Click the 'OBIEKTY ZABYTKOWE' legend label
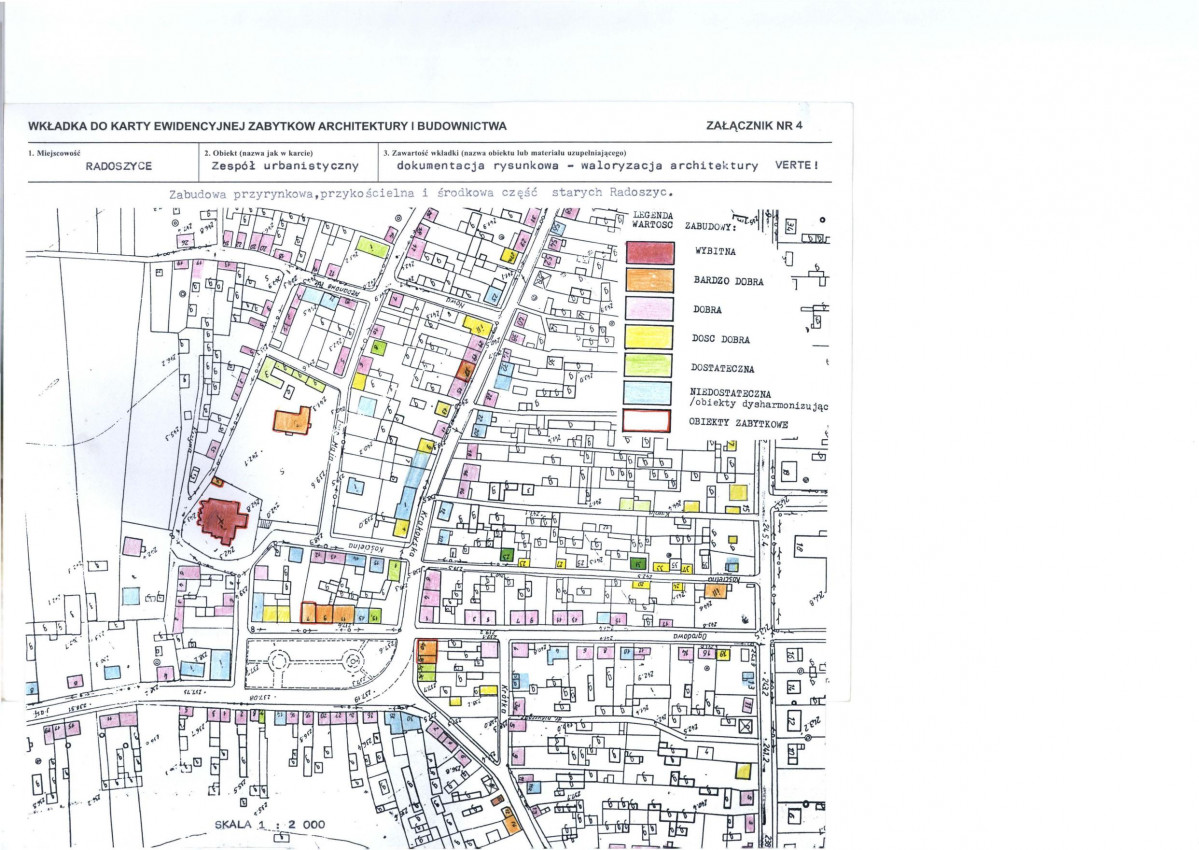The width and height of the screenshot is (1199, 850). [738, 423]
